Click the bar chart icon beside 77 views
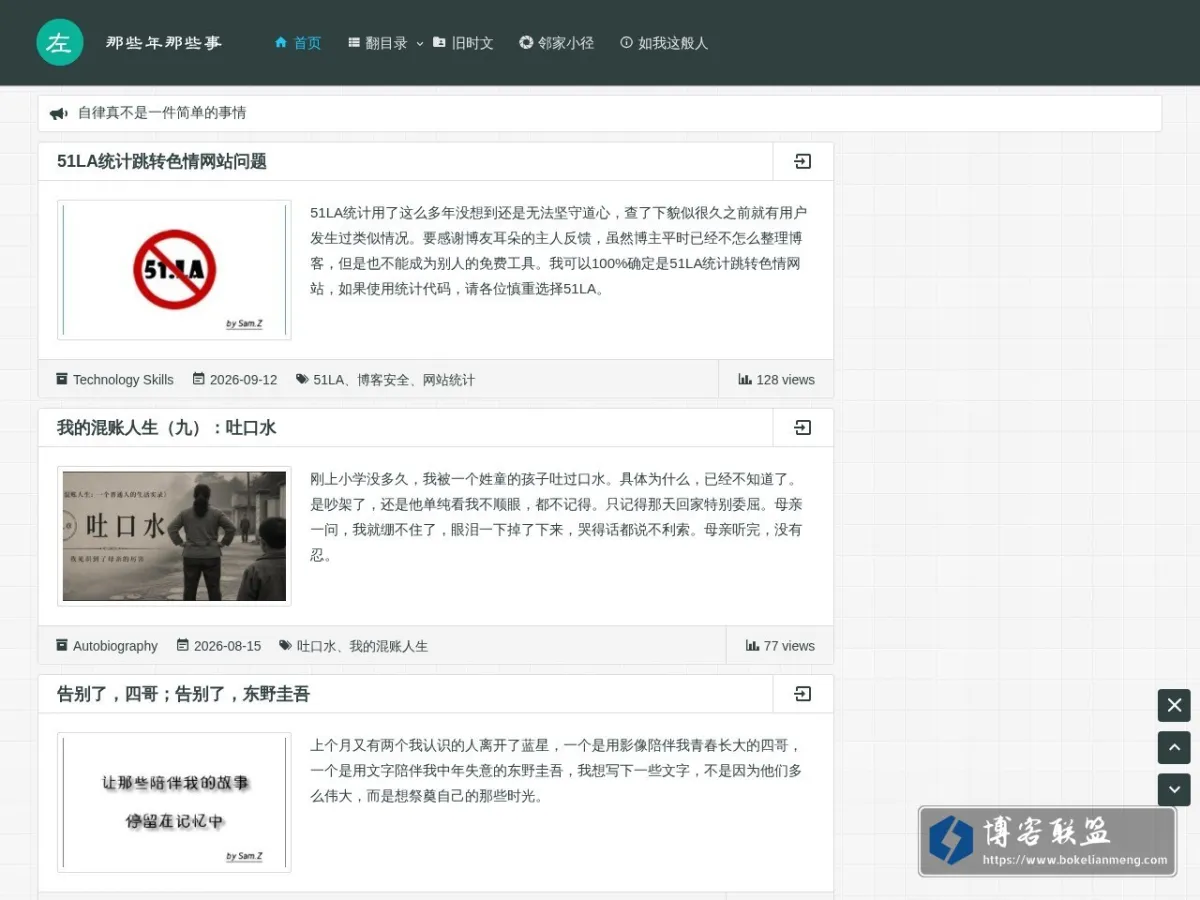This screenshot has height=900, width=1200. [x=752, y=645]
